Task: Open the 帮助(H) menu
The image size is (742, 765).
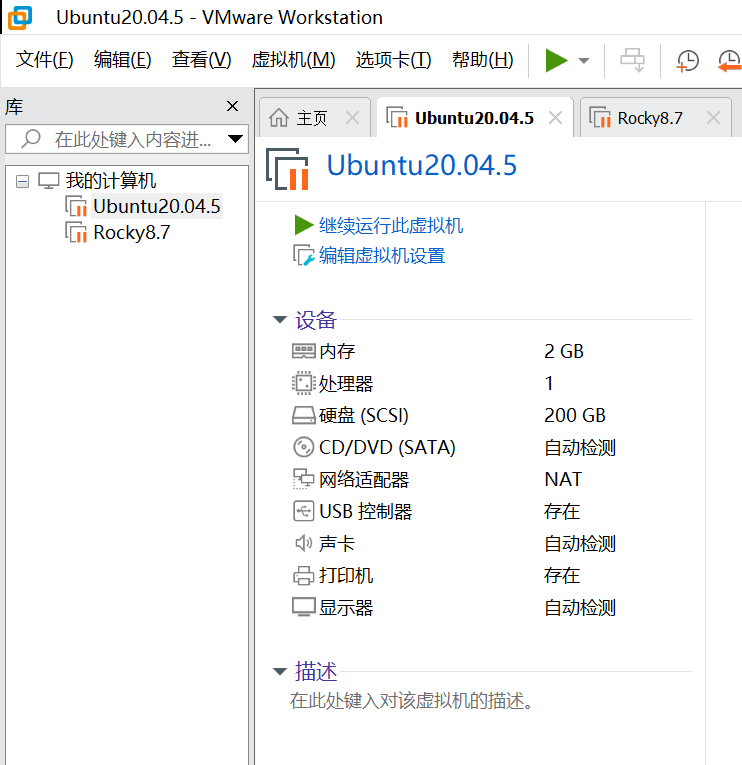Action: [482, 60]
